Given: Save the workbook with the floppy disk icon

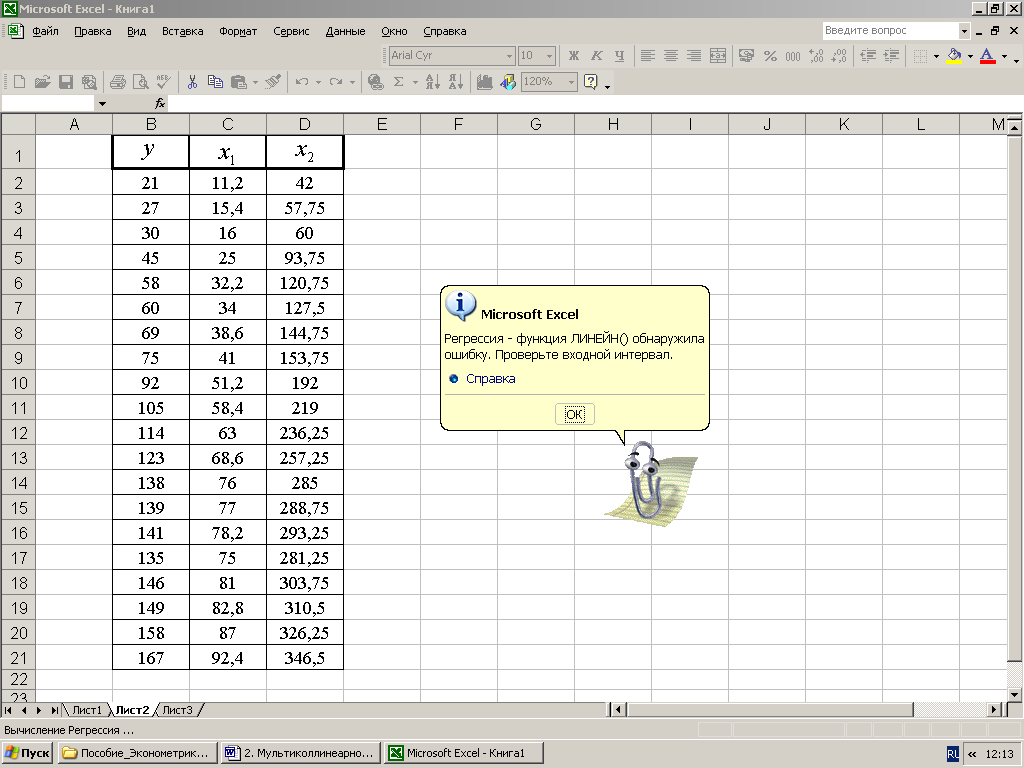Looking at the screenshot, I should [65, 82].
